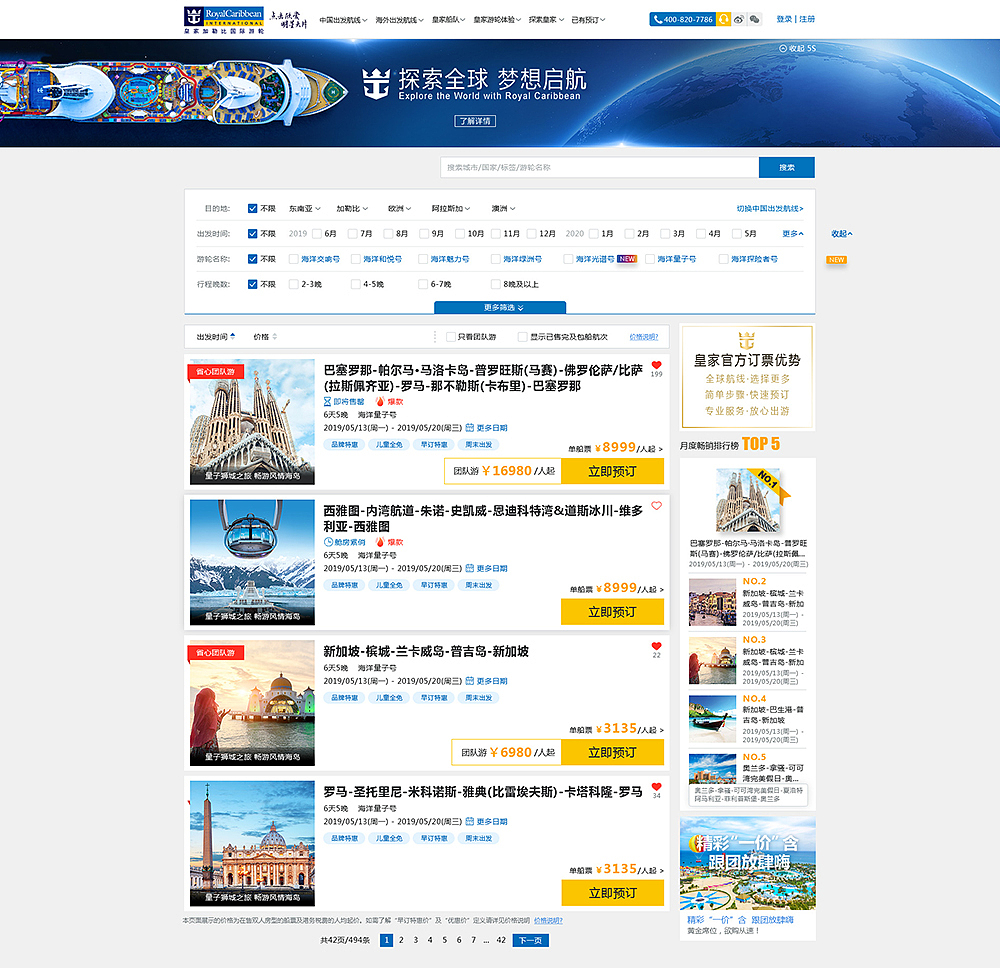
Task: Click the orange NEW badge at right edge
Action: [836, 260]
